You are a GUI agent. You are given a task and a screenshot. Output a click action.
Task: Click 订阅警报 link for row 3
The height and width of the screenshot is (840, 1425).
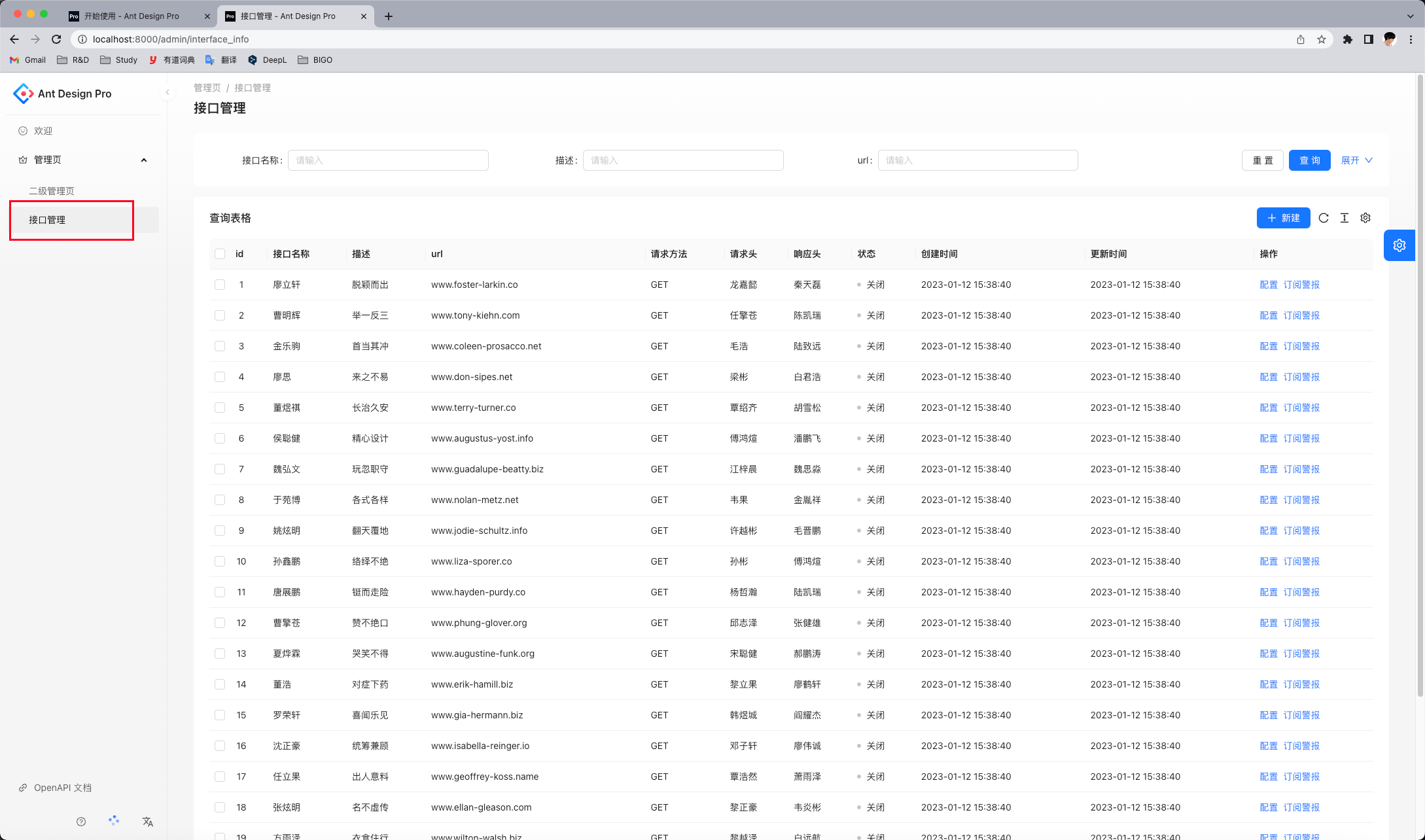point(1301,346)
